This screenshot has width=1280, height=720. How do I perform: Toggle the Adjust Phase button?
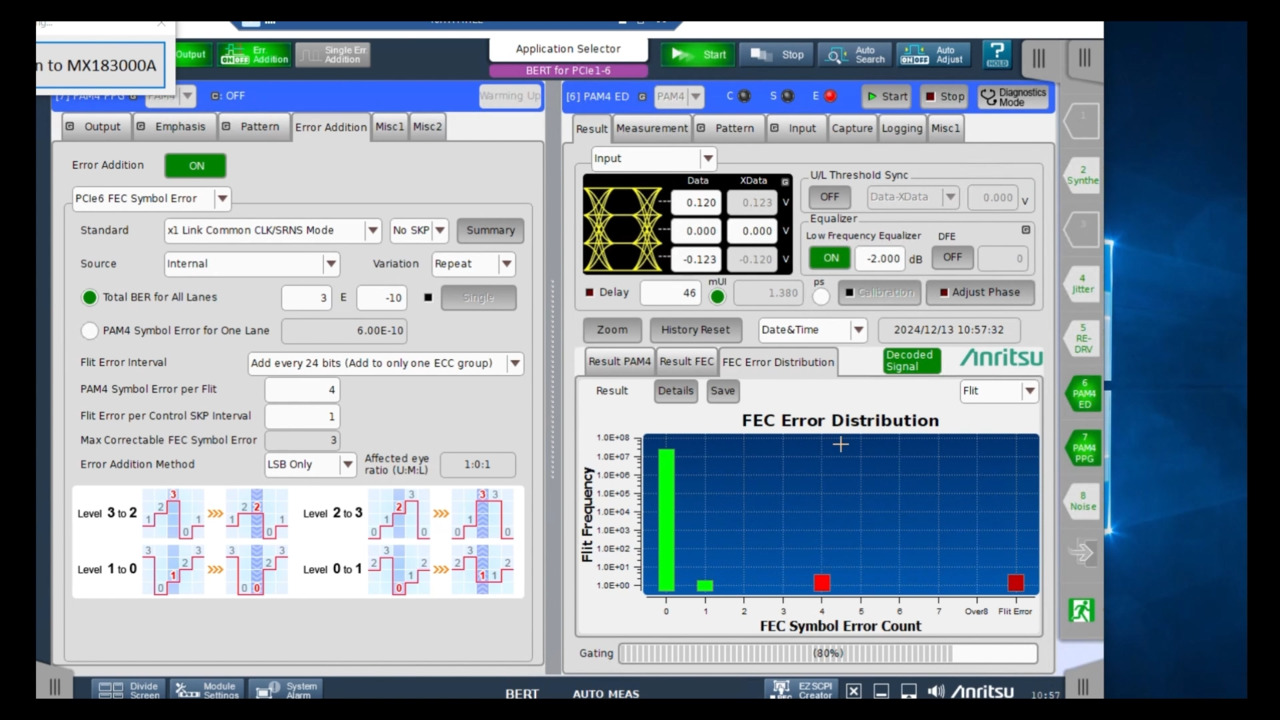[979, 292]
